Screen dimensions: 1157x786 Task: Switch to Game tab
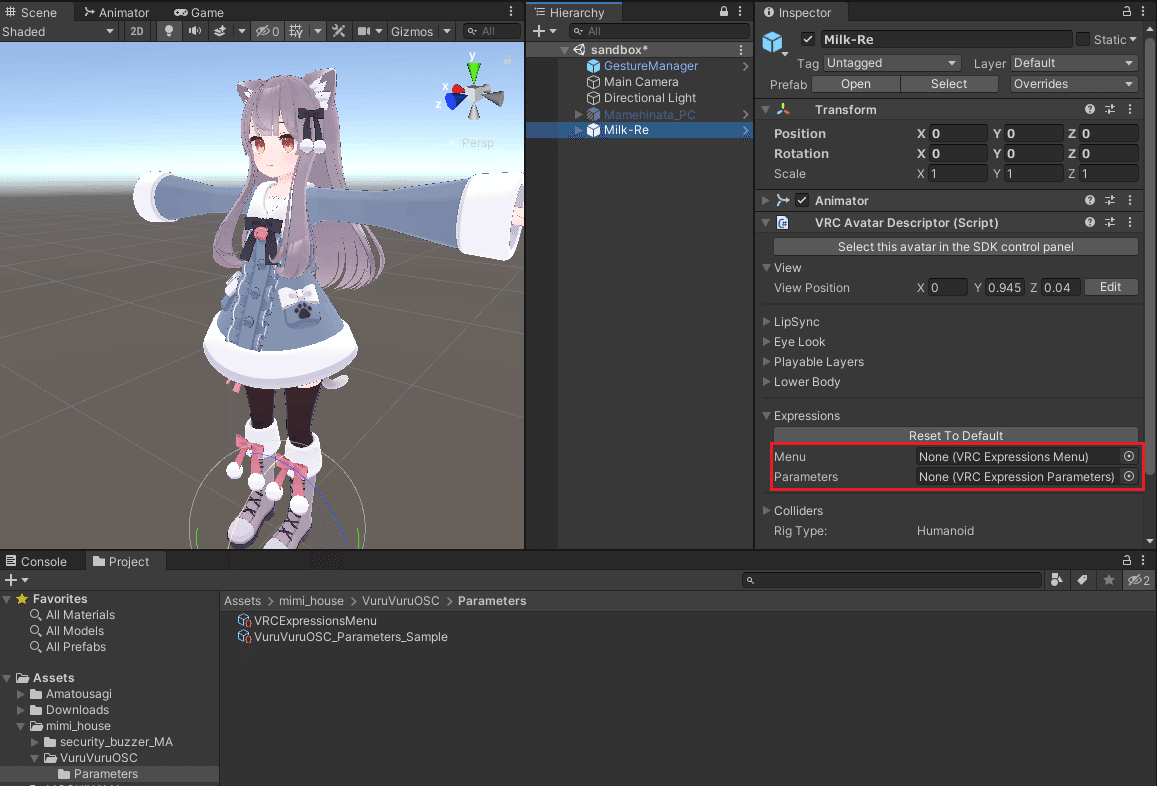[198, 12]
